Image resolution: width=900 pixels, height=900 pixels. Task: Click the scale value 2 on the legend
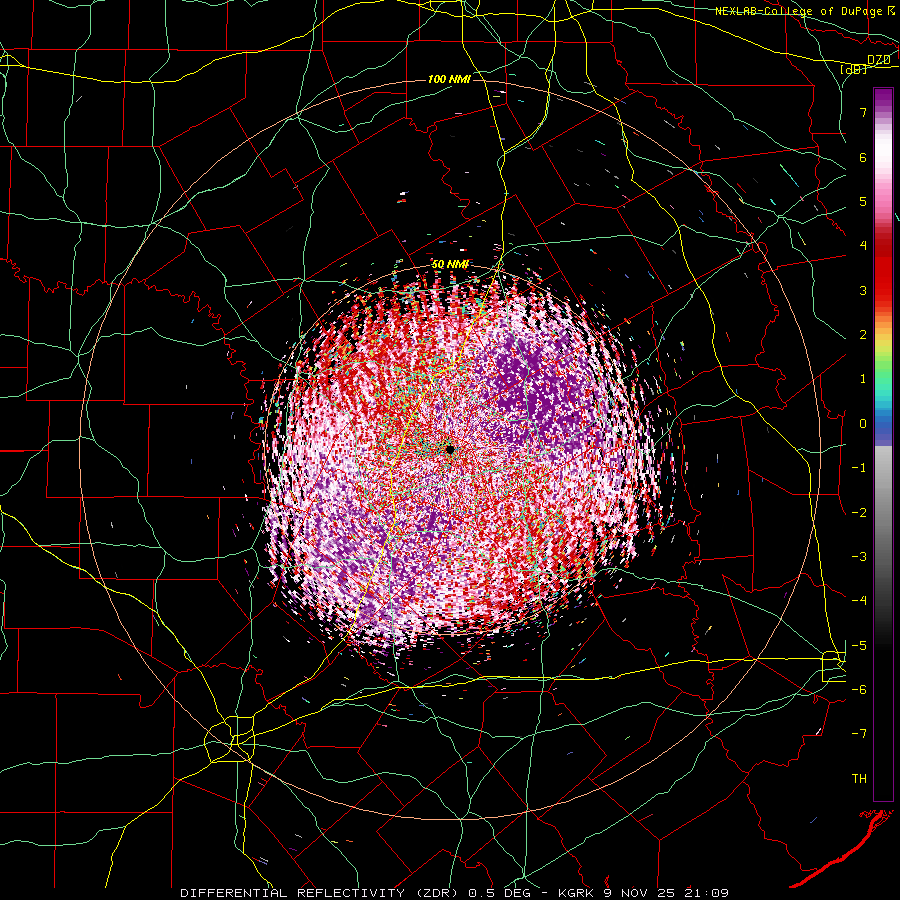[863, 335]
